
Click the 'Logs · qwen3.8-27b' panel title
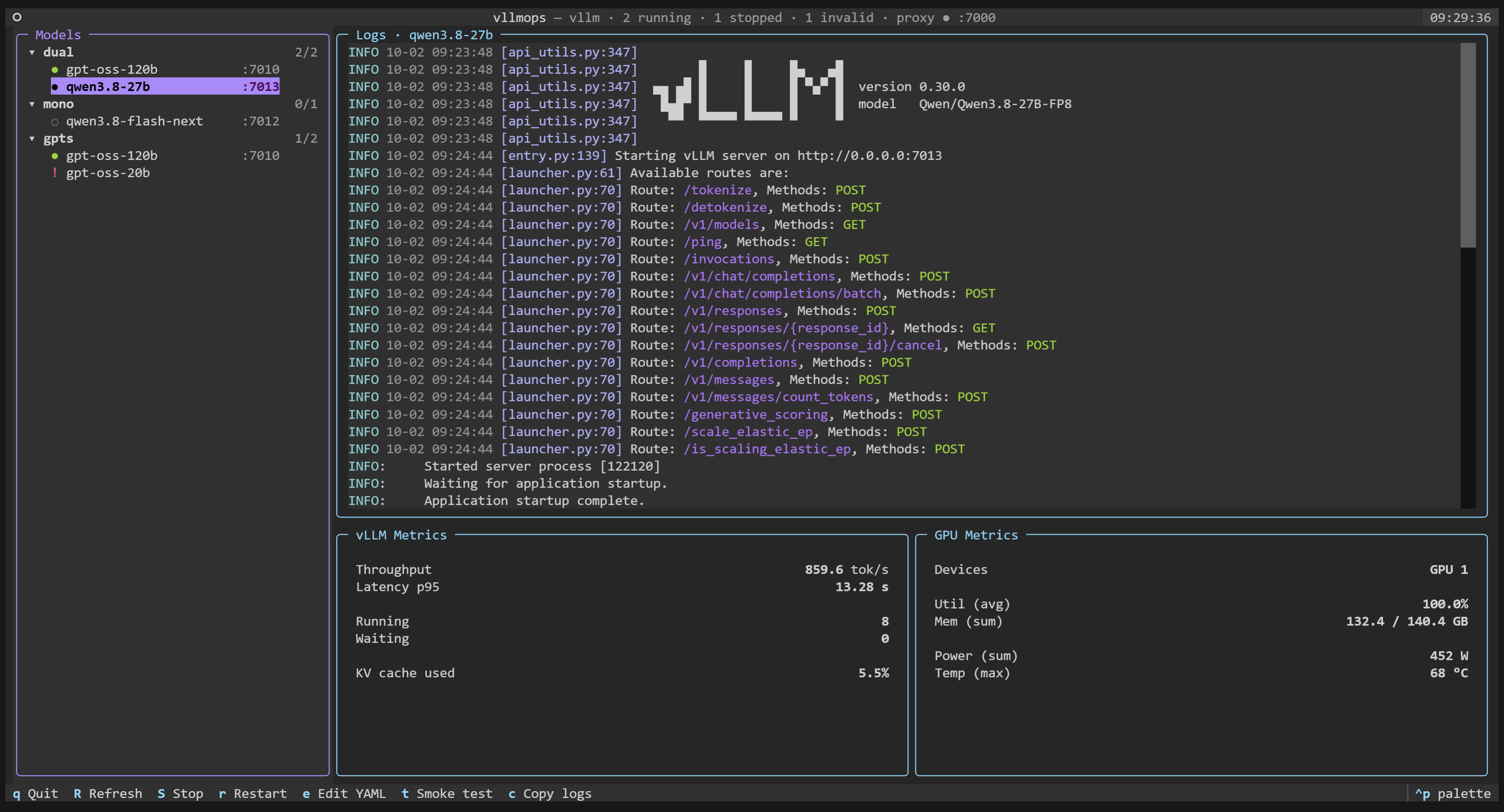click(x=424, y=35)
